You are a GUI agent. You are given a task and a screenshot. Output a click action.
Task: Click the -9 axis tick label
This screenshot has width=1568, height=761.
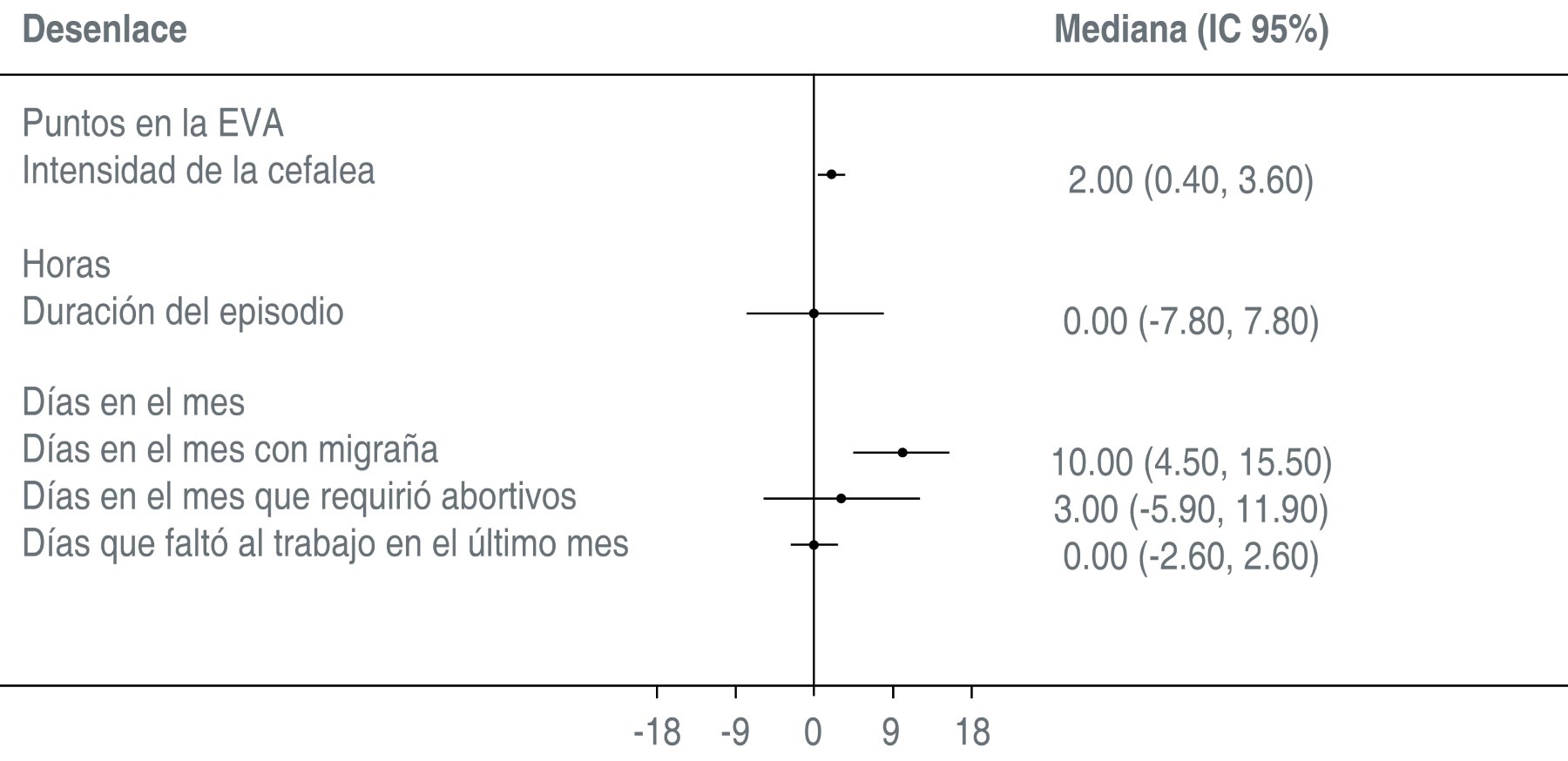tap(735, 732)
